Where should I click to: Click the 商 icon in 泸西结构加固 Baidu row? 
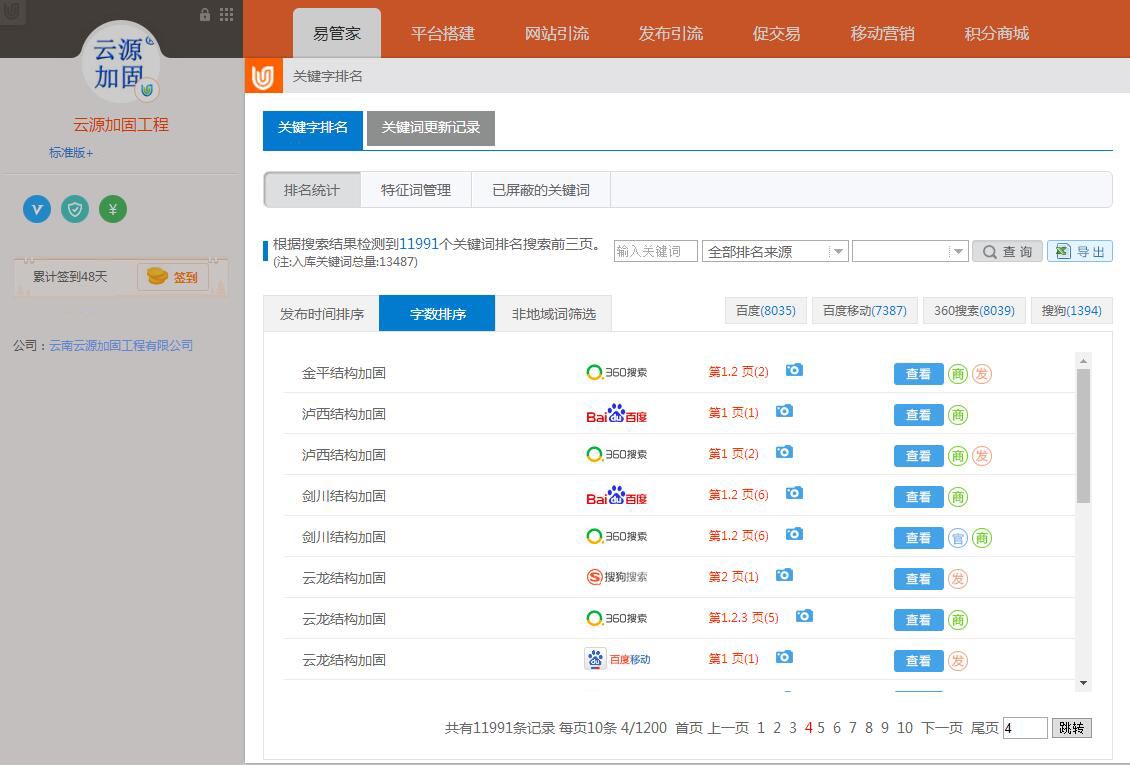958,415
